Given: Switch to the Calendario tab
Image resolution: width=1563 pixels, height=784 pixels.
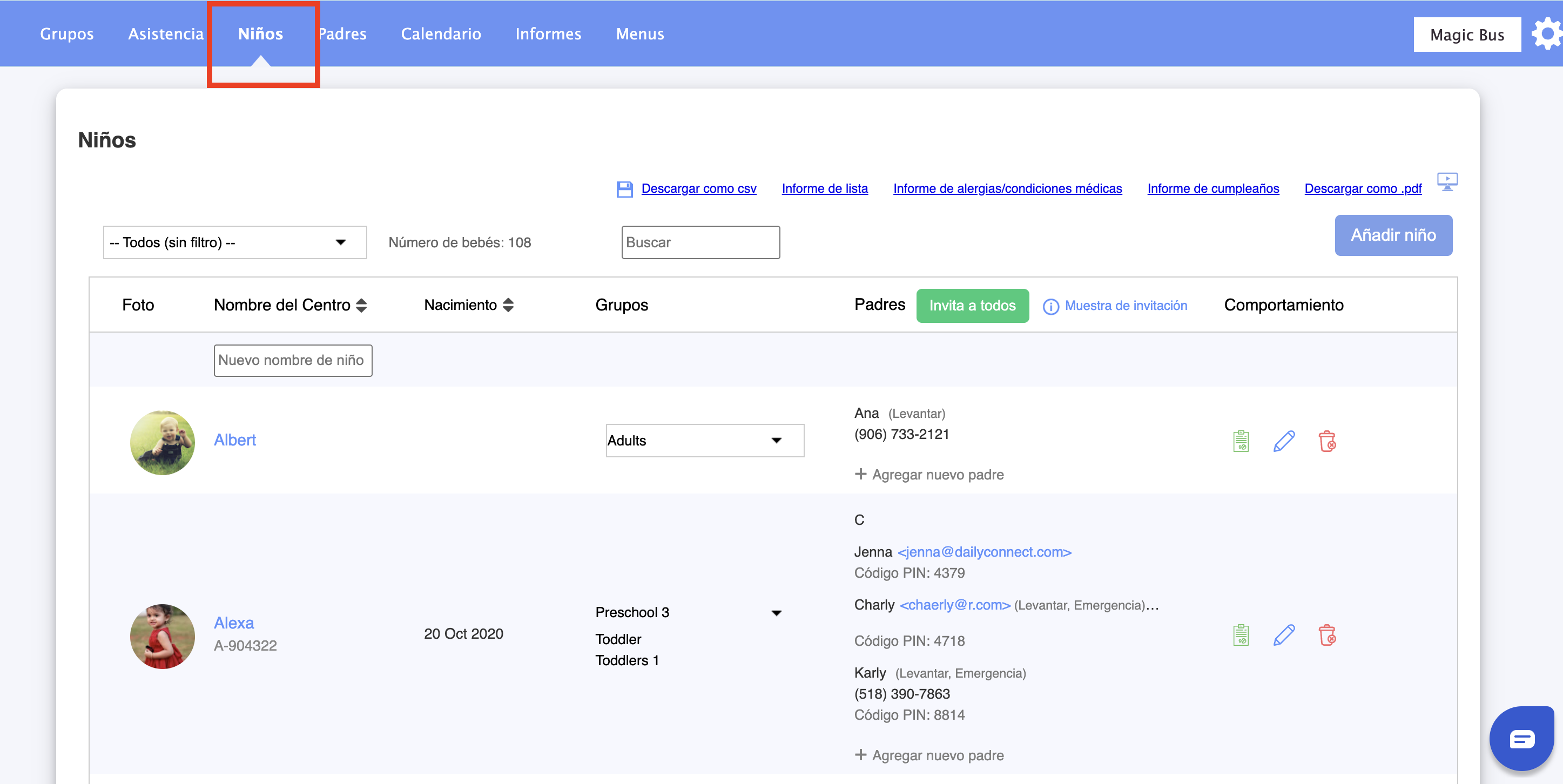Looking at the screenshot, I should pos(441,34).
